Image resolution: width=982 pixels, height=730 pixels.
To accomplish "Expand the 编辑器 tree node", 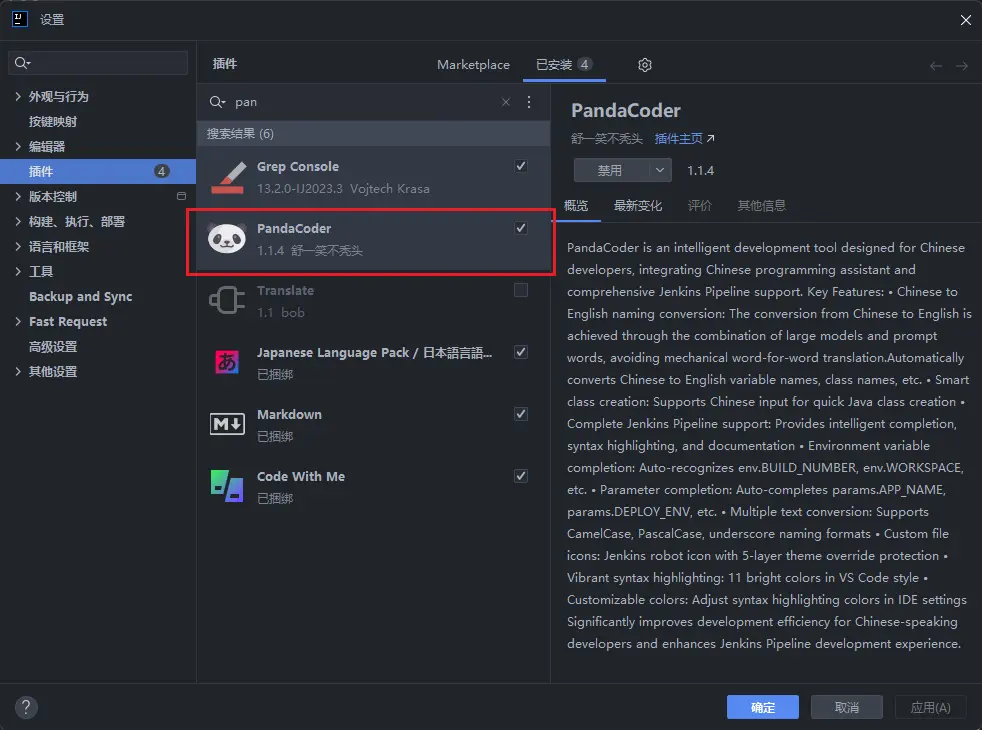I will [18, 147].
